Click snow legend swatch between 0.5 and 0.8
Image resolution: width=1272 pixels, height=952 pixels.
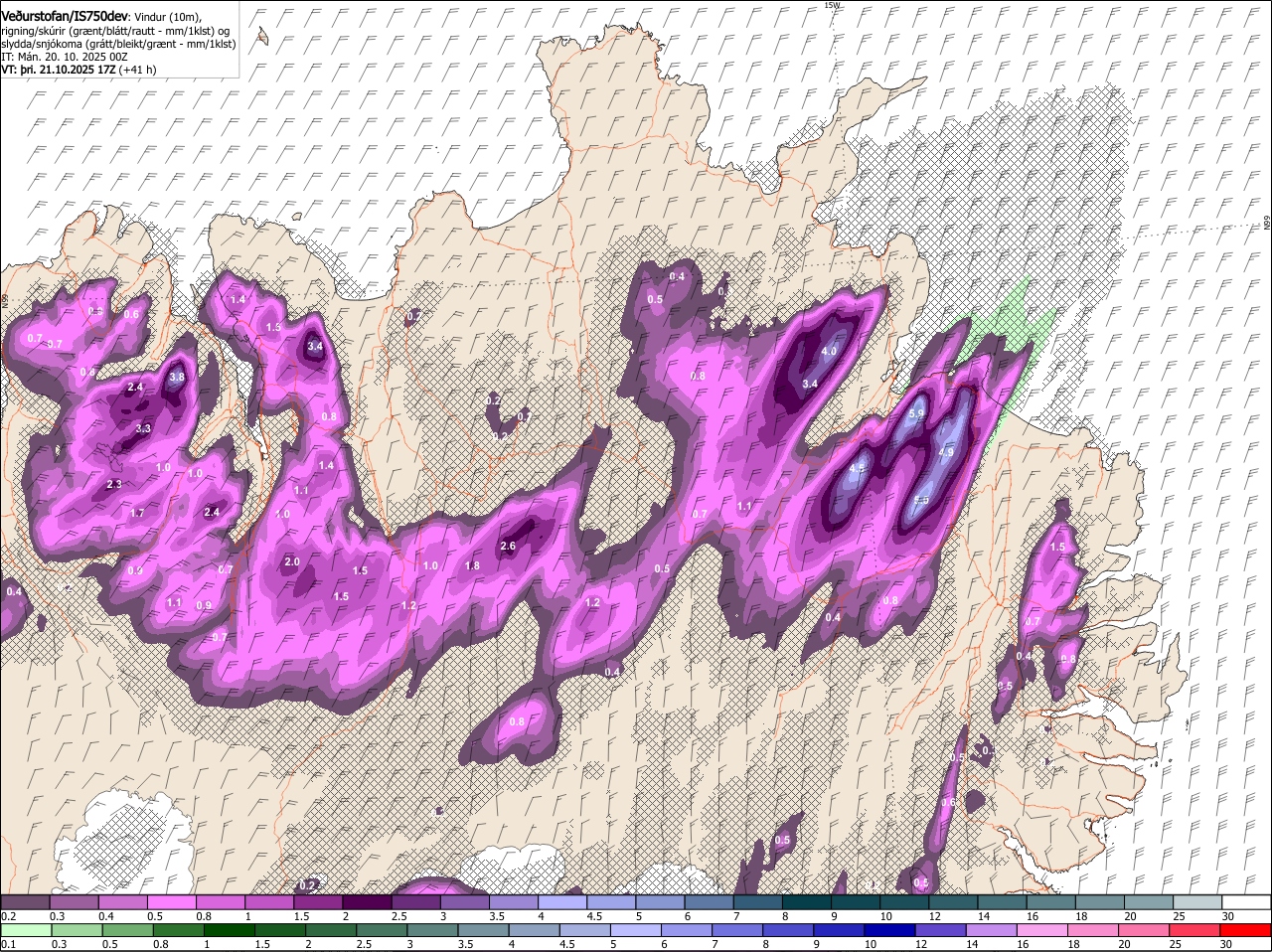[171, 902]
